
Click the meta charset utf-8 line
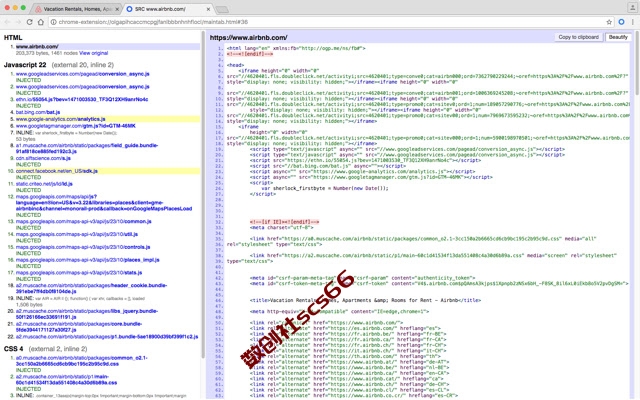click(x=282, y=228)
